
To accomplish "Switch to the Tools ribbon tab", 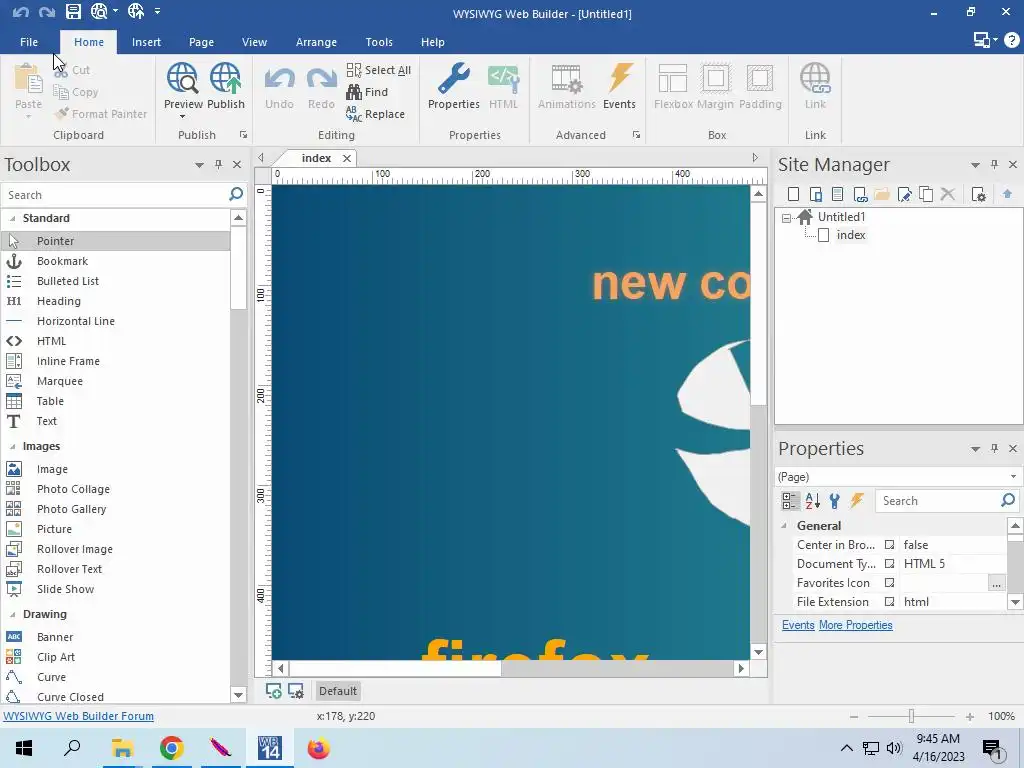I will 379,42.
